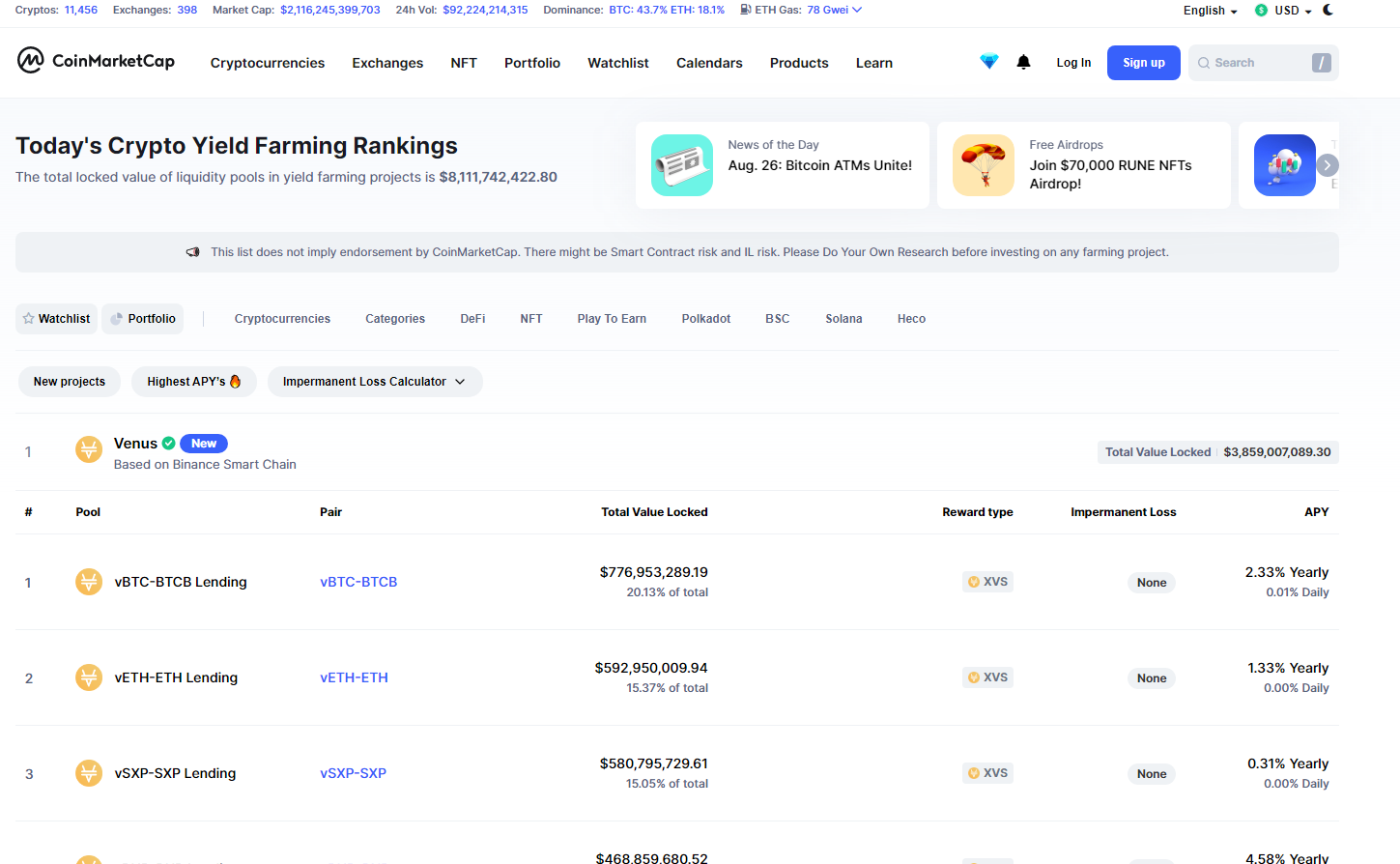The width and height of the screenshot is (1400, 864).
Task: Open the Exchanges main menu
Action: tap(387, 63)
